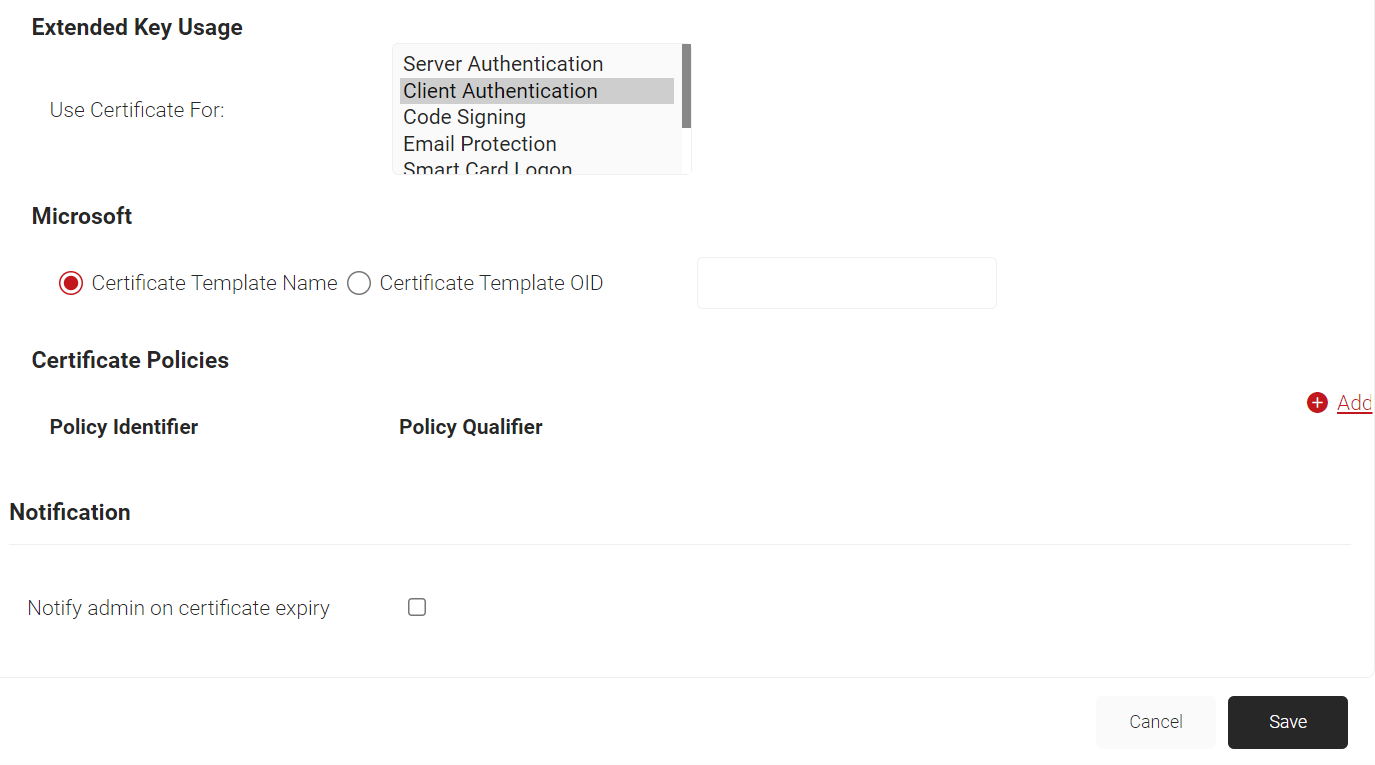The width and height of the screenshot is (1375, 765).
Task: Select the Certificate Template Name radio button
Action: point(70,283)
